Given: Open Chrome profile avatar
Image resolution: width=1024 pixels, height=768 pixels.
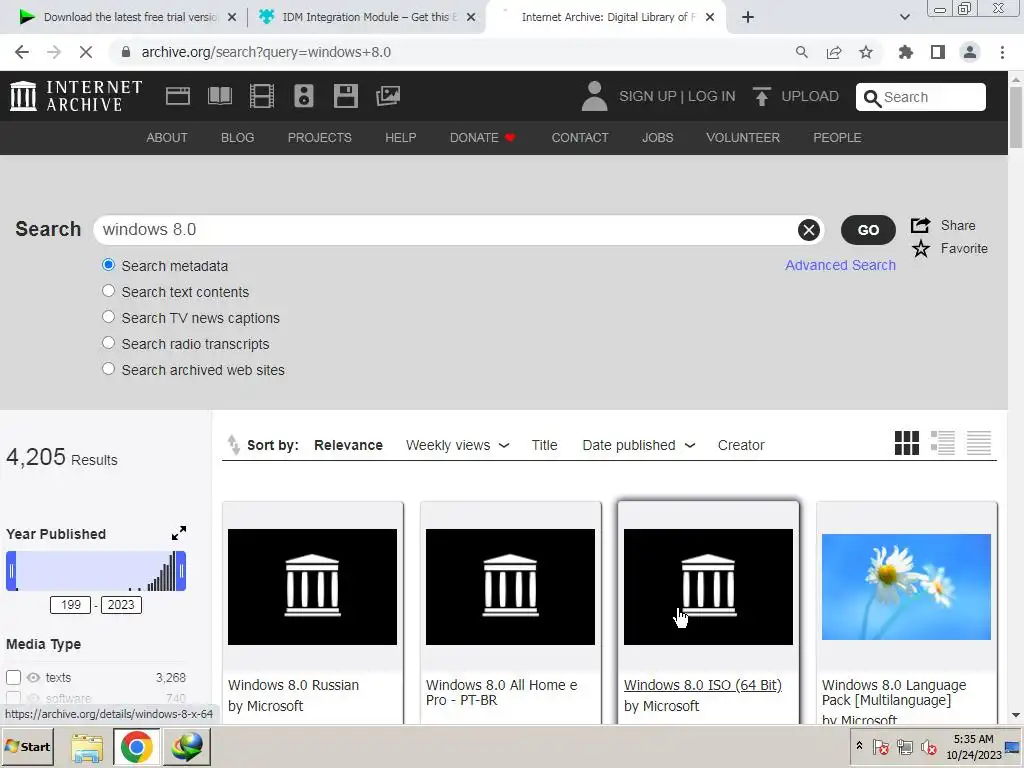Looking at the screenshot, I should tap(970, 52).
